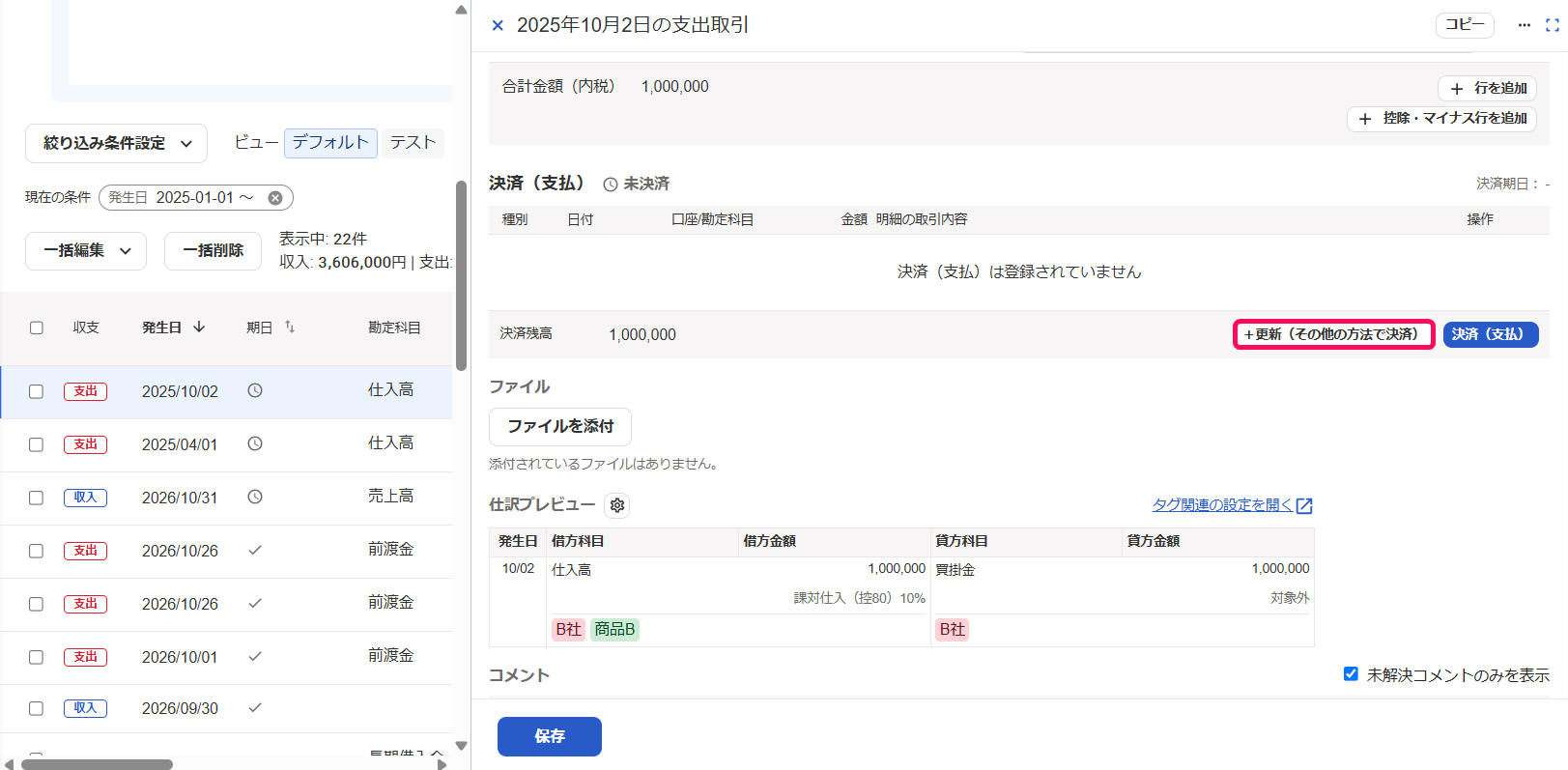
Task: Click the 未決済 clock status icon
Action: 611,185
